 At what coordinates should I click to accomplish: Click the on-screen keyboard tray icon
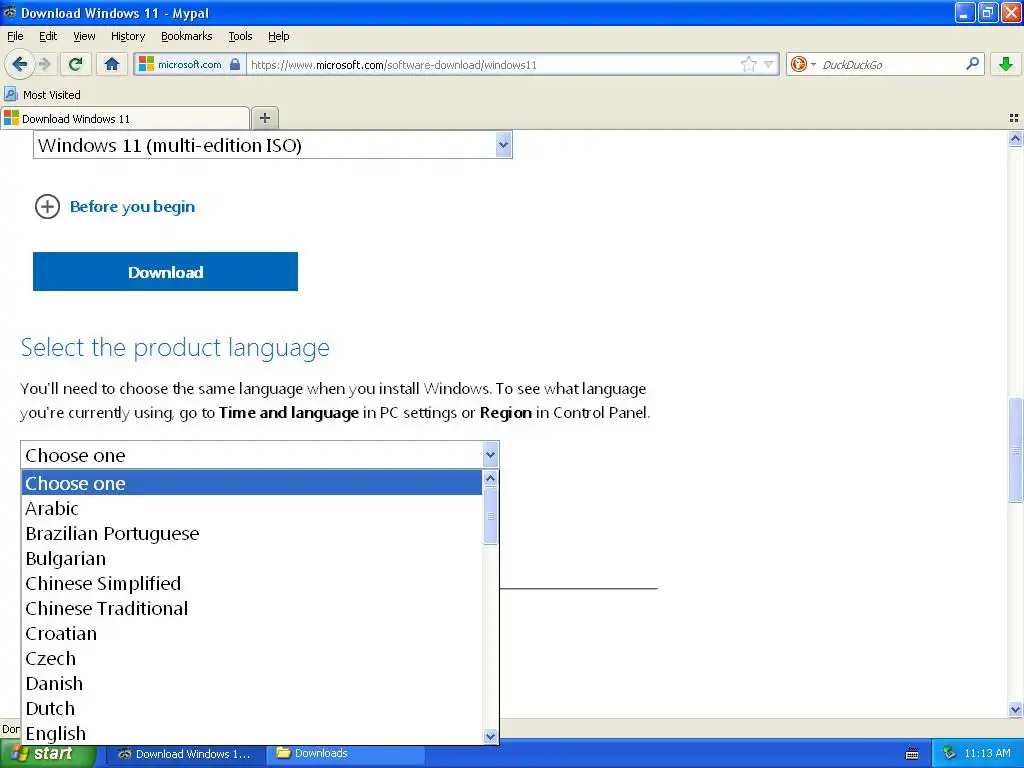(912, 754)
